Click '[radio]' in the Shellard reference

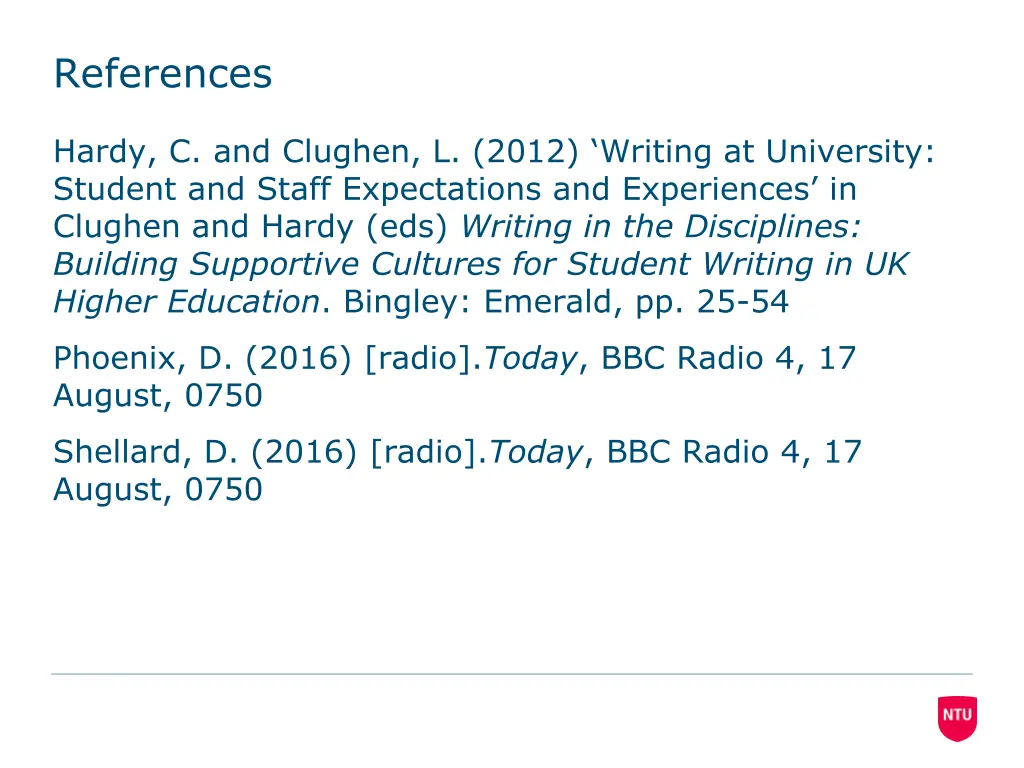(x=424, y=452)
